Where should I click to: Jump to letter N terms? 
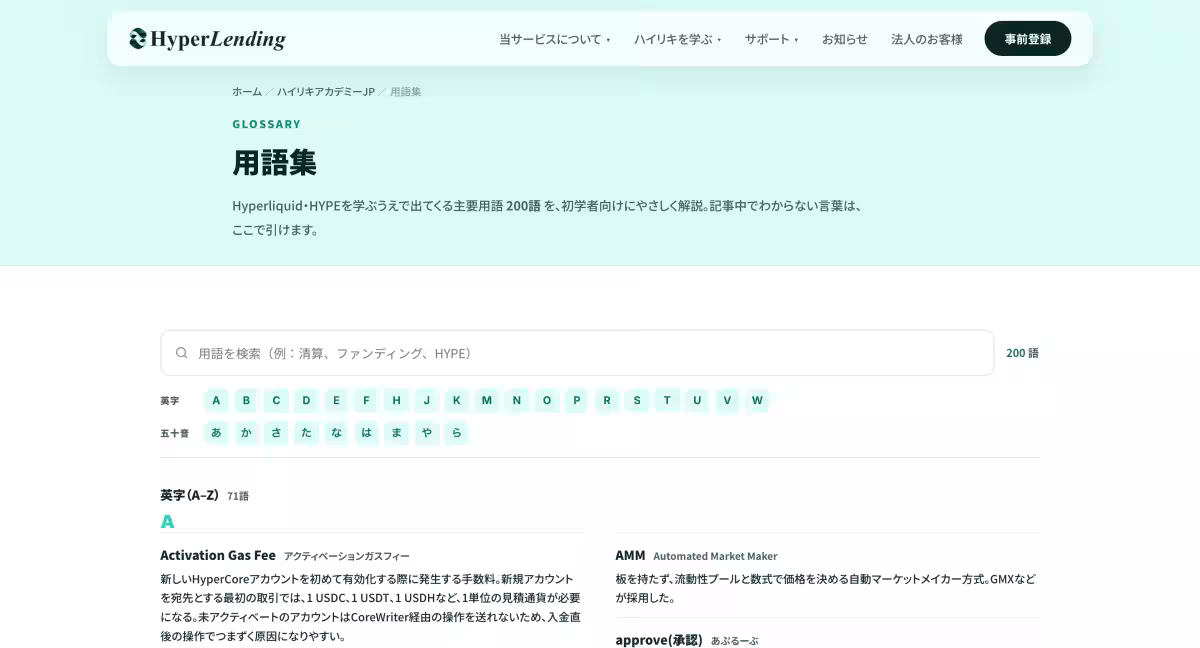pyautogui.click(x=516, y=400)
